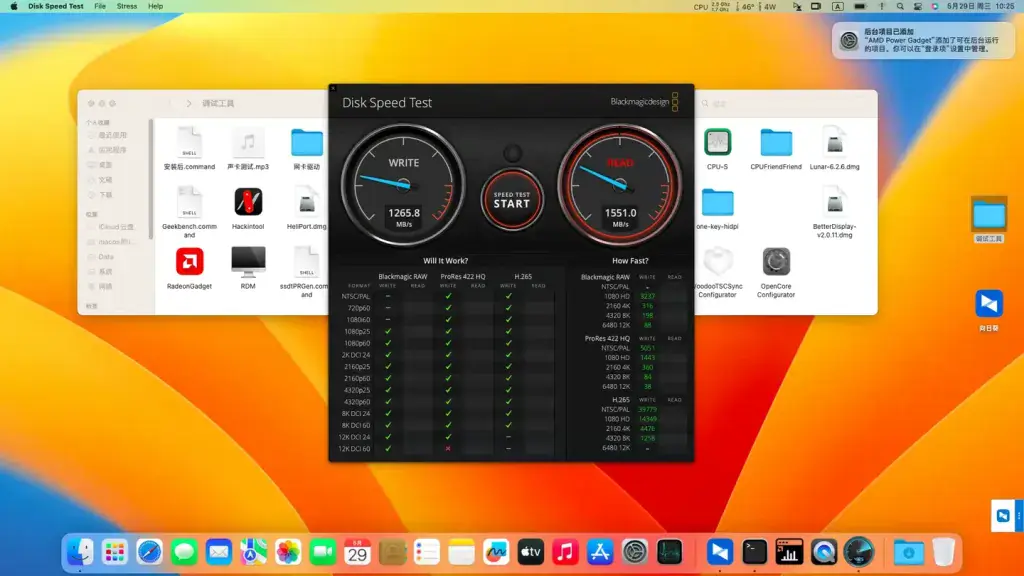Open Reminders from the Dock
The image size is (1024, 576).
[x=427, y=552]
